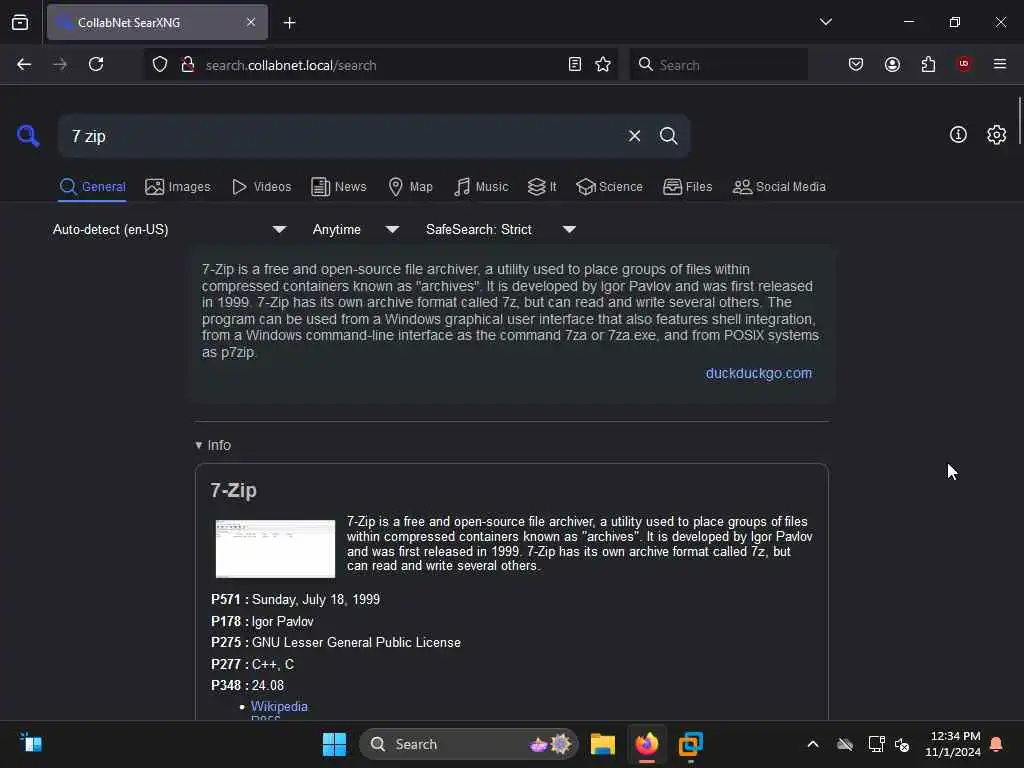Open the tracking protection shield icon
Image resolution: width=1024 pixels, height=768 pixels.
click(x=160, y=65)
